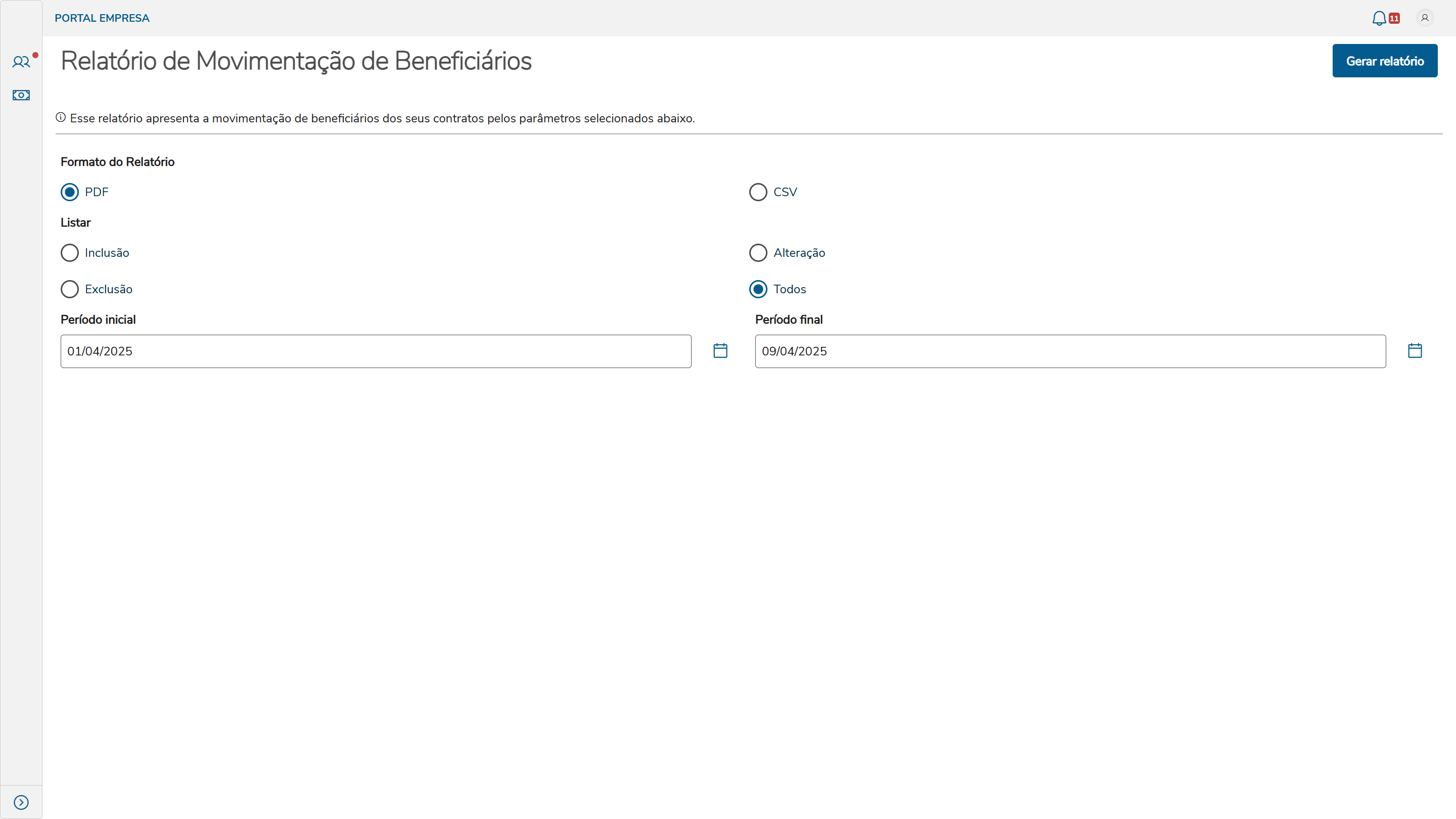Expand the sidebar with chevron arrow
Screen dimensions: 1456x819
[x=21, y=802]
